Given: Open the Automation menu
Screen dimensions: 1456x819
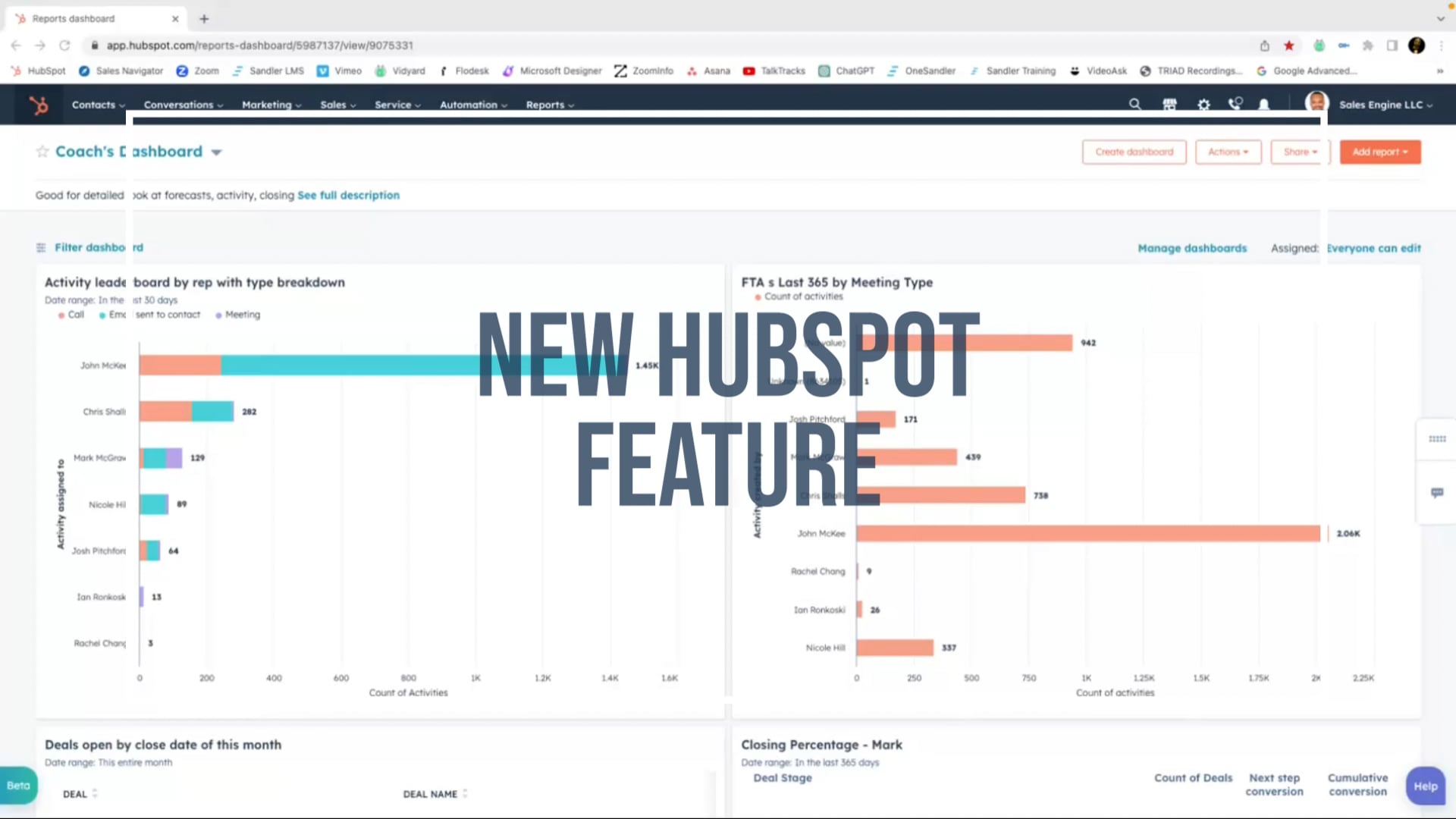Looking at the screenshot, I should [473, 105].
